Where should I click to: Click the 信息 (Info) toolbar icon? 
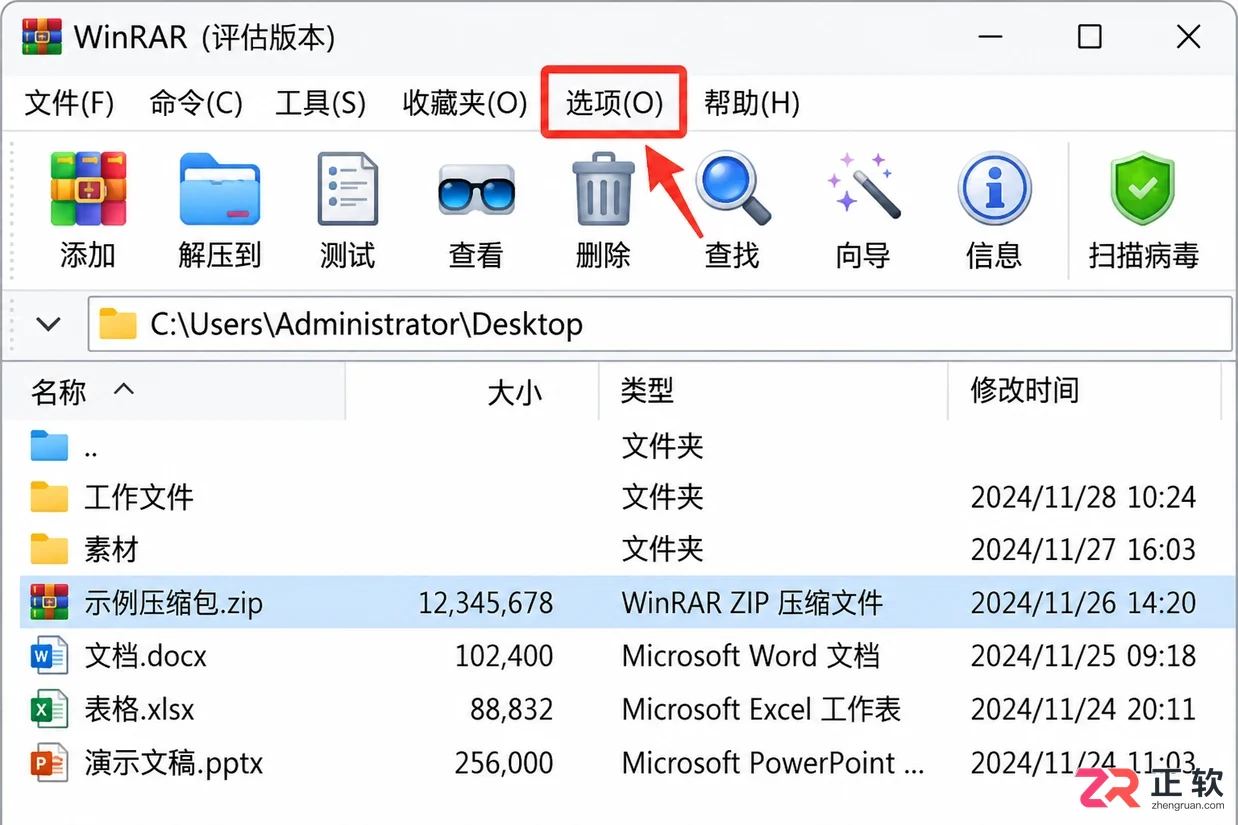pyautogui.click(x=993, y=189)
